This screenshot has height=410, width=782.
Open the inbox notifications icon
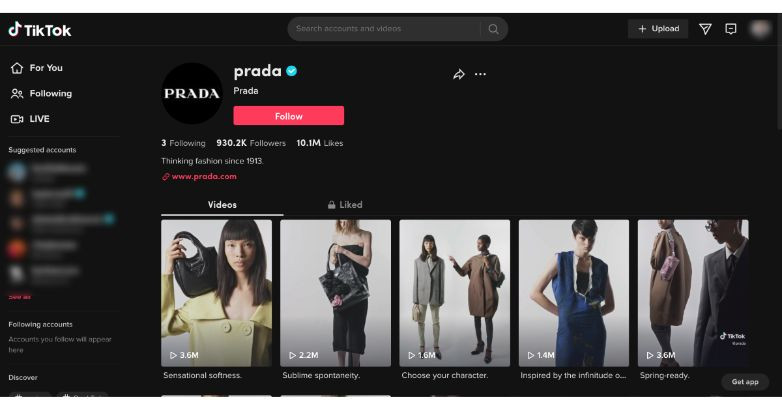click(731, 29)
